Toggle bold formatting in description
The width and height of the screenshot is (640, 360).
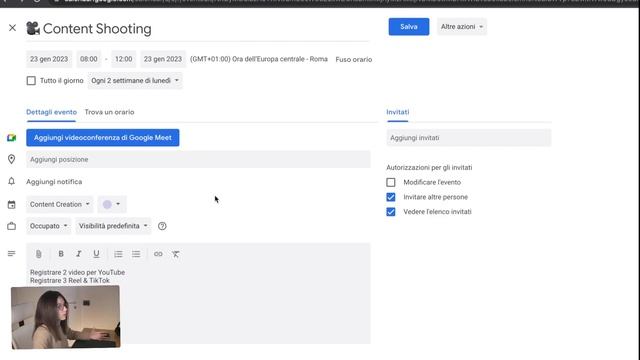point(61,254)
